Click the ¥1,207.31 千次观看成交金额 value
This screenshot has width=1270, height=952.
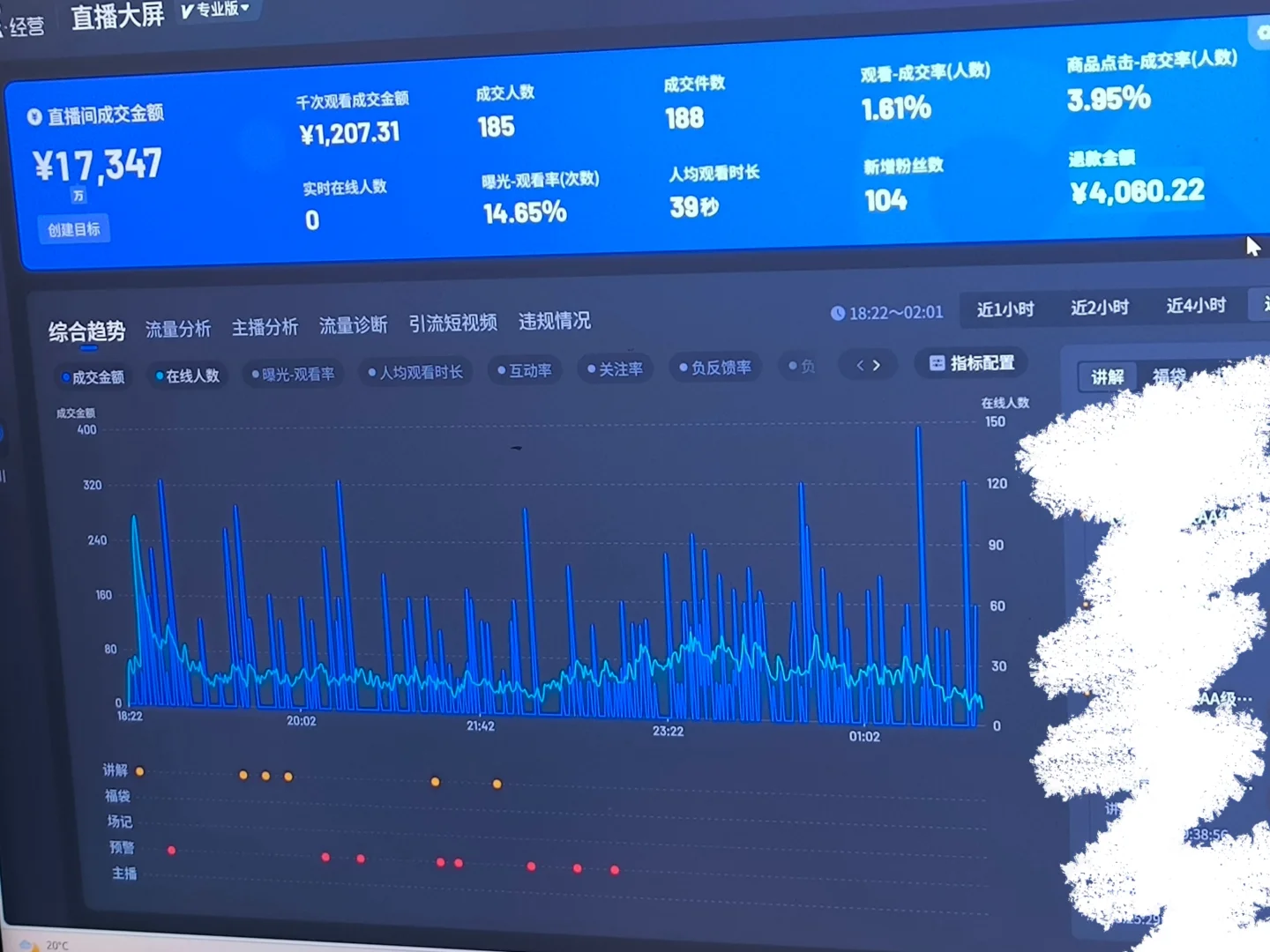(x=350, y=134)
